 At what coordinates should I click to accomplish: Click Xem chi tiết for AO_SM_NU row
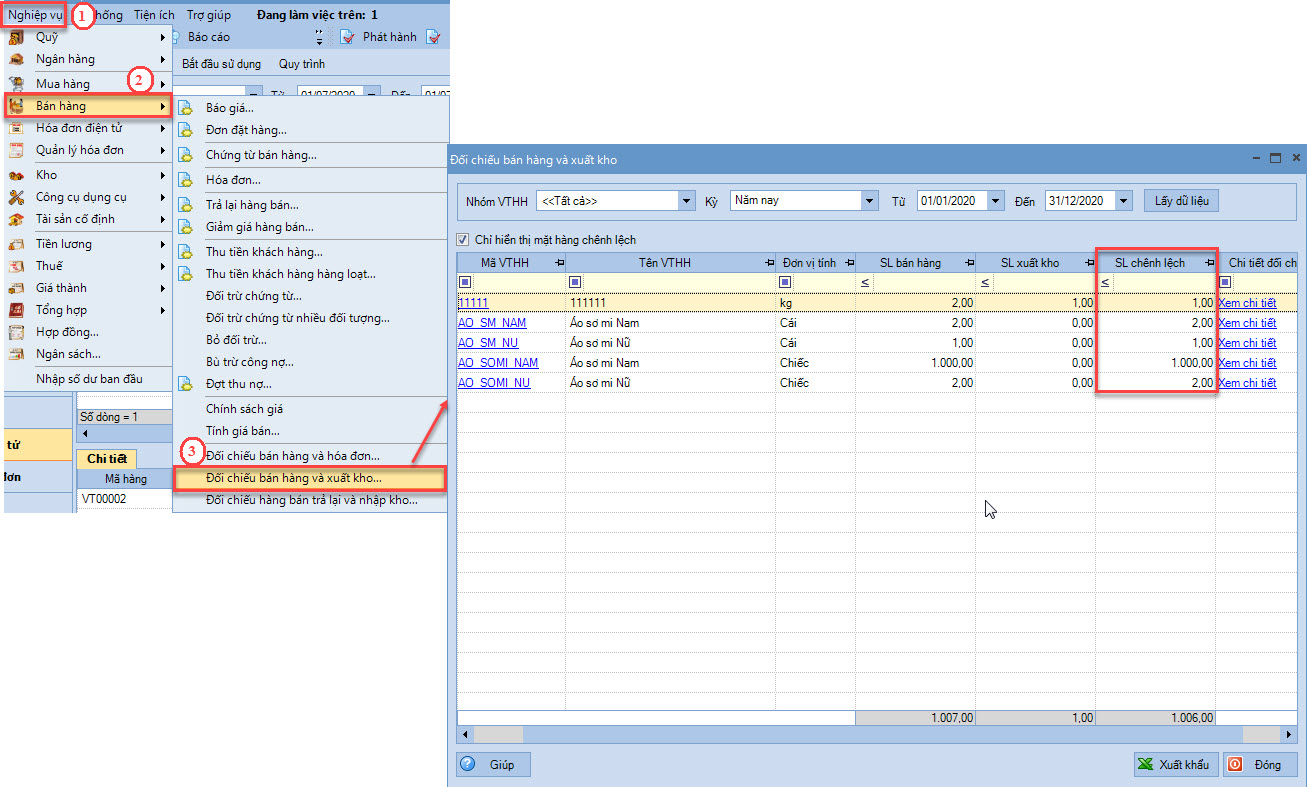[x=1247, y=343]
